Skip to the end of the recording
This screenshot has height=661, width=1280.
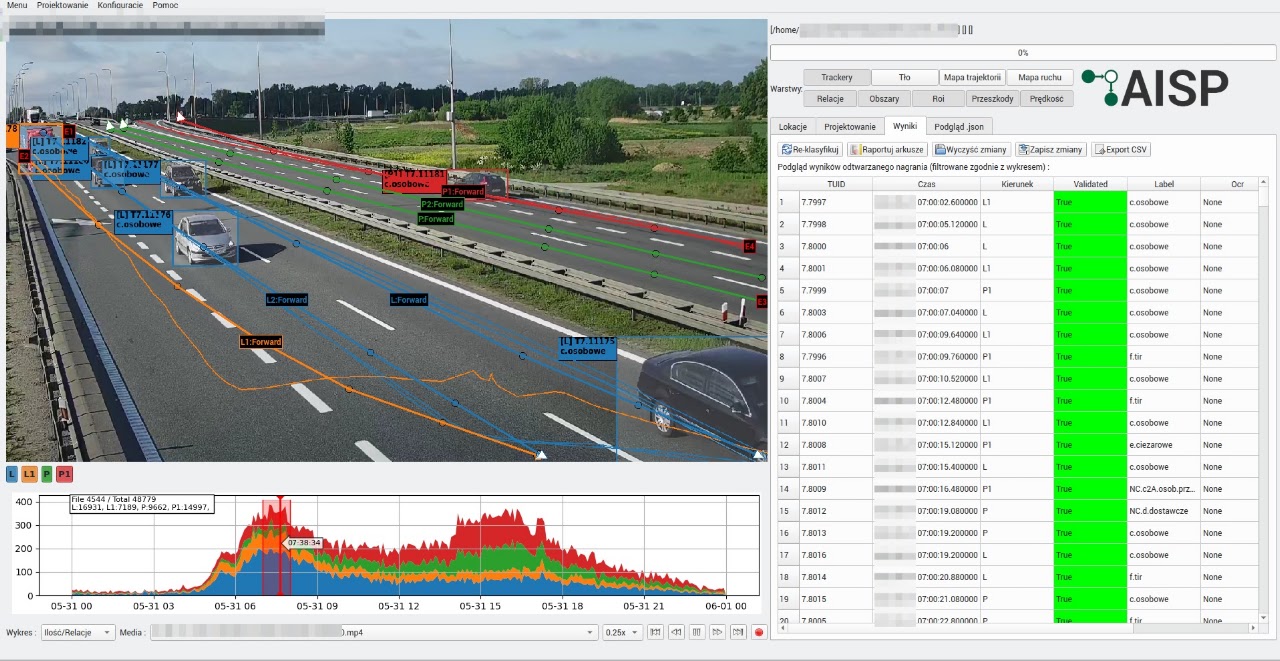[x=738, y=632]
